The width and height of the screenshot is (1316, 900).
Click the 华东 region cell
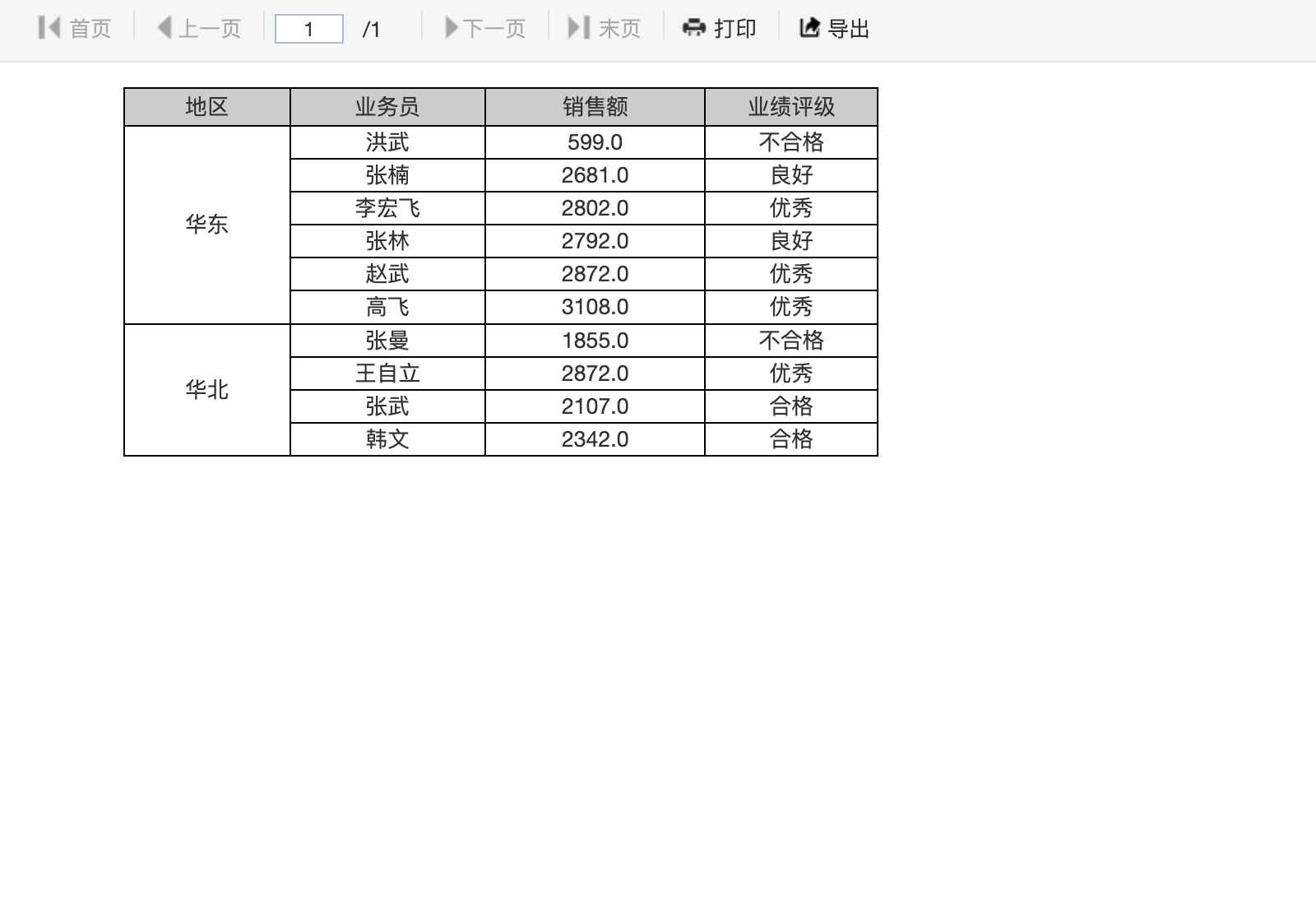207,225
